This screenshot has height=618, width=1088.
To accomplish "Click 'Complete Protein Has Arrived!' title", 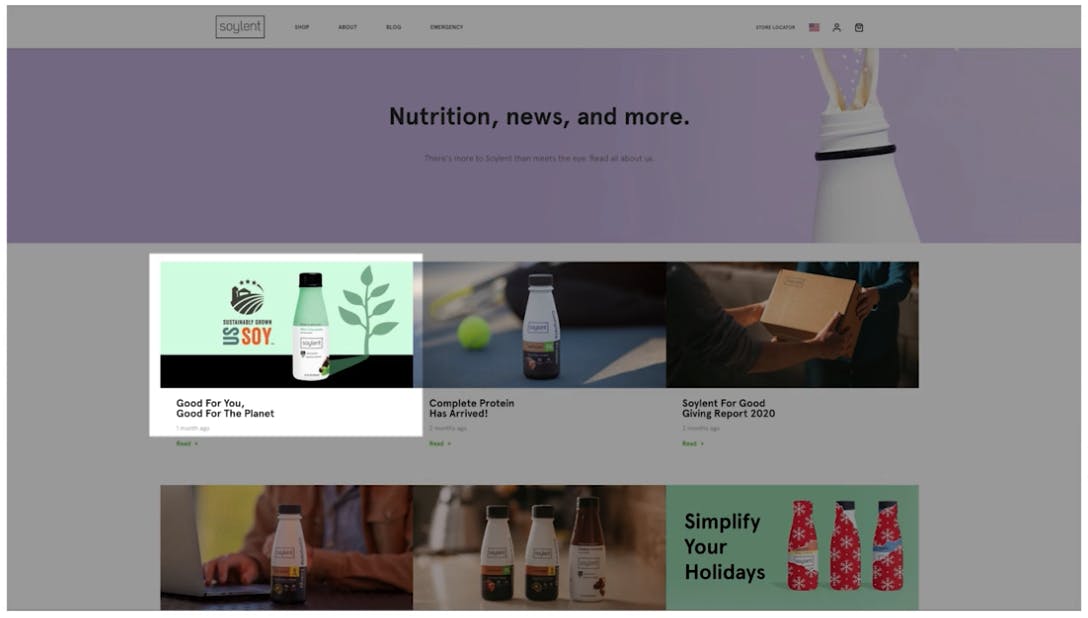I will coord(471,408).
